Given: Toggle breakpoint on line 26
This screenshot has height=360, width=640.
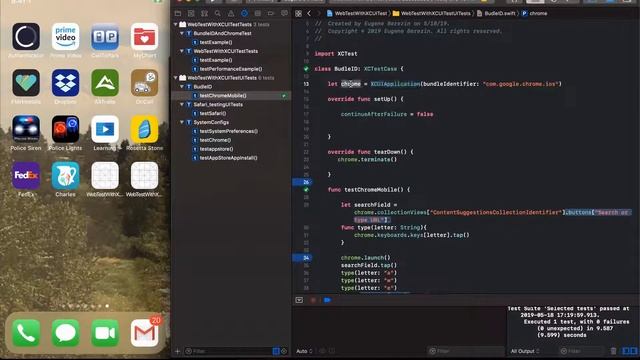Looking at the screenshot, I should [302, 182].
